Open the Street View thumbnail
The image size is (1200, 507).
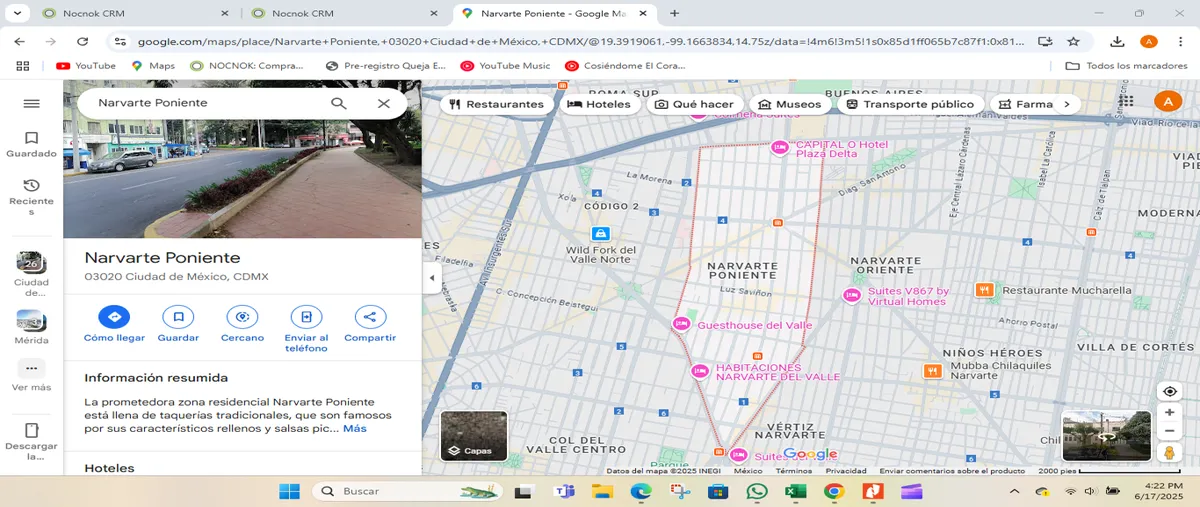1107,436
